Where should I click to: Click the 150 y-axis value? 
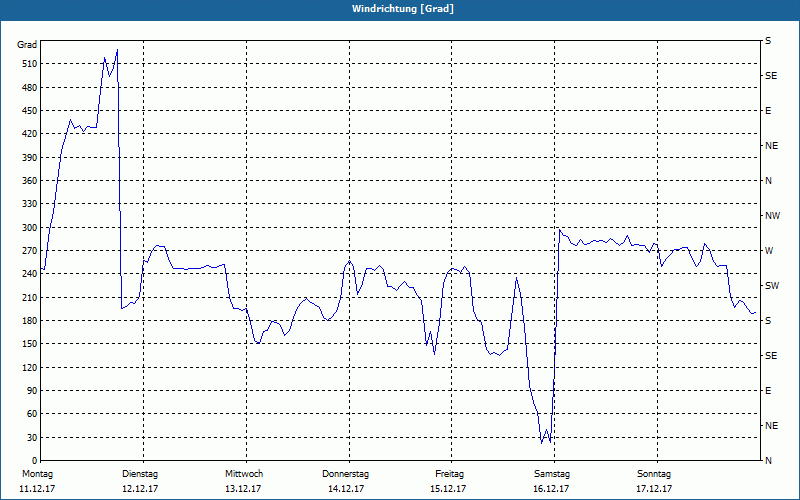29,343
